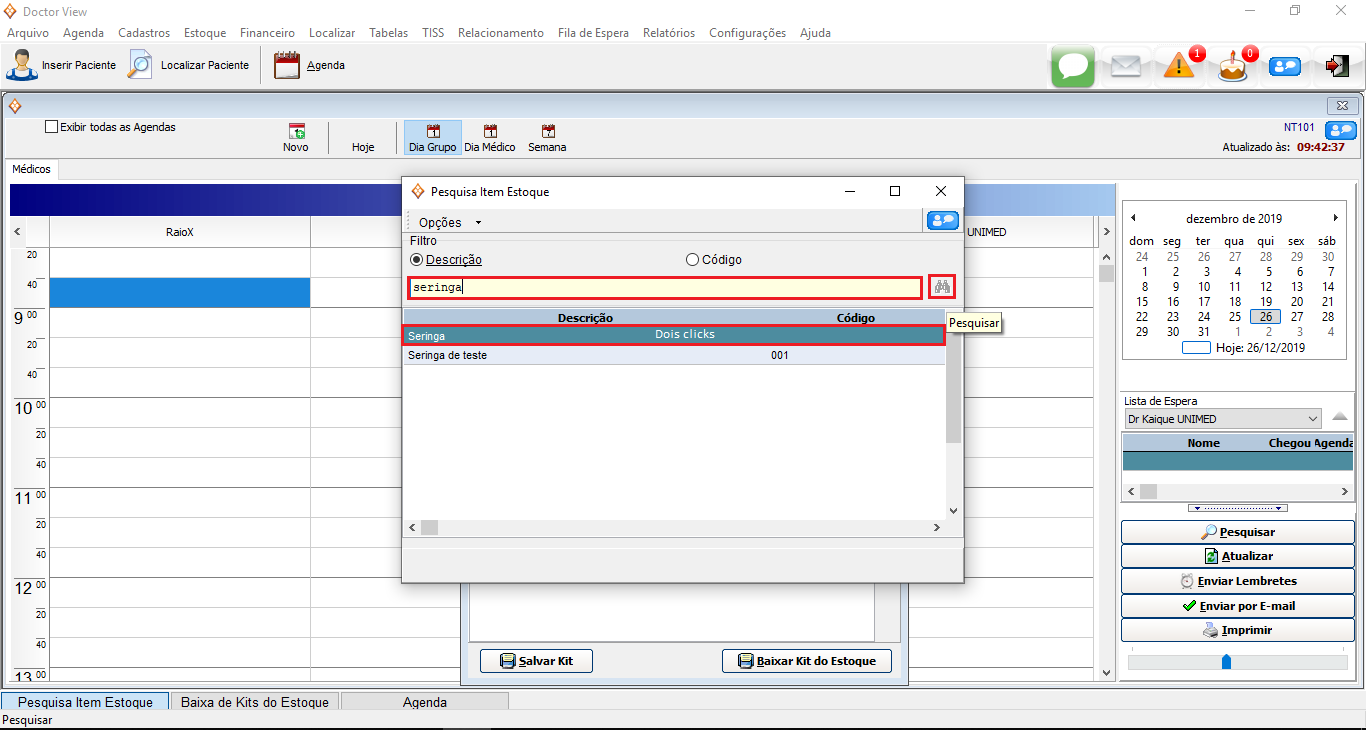Click the exit door icon in toolbar
This screenshot has width=1366, height=730.
click(x=1337, y=66)
